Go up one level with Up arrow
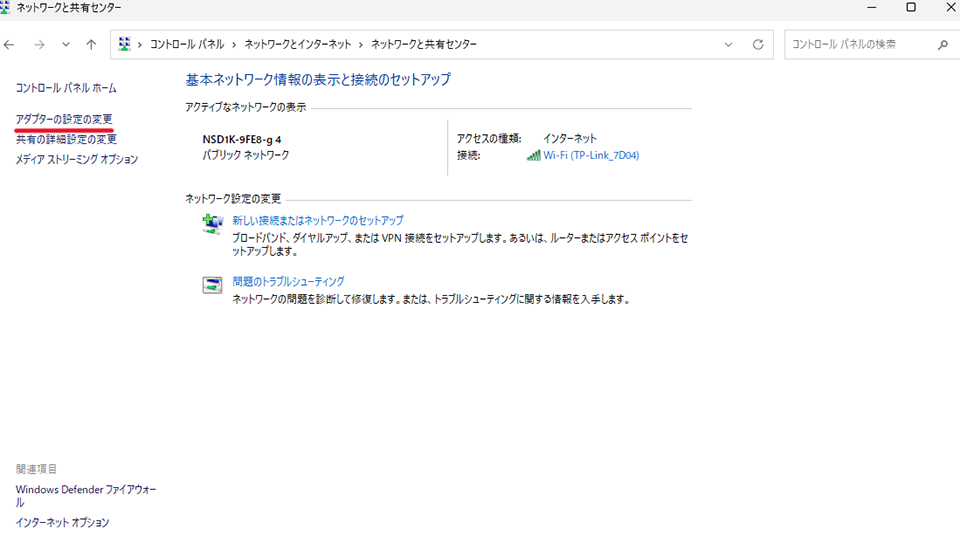Screen dimensions: 960x536 point(91,44)
